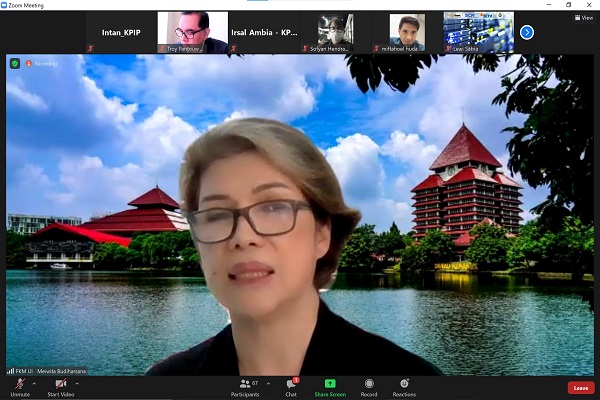Screen dimensions: 600x400
Task: Click the Zoom Meeting title bar icon
Action: pyautogui.click(x=5, y=5)
